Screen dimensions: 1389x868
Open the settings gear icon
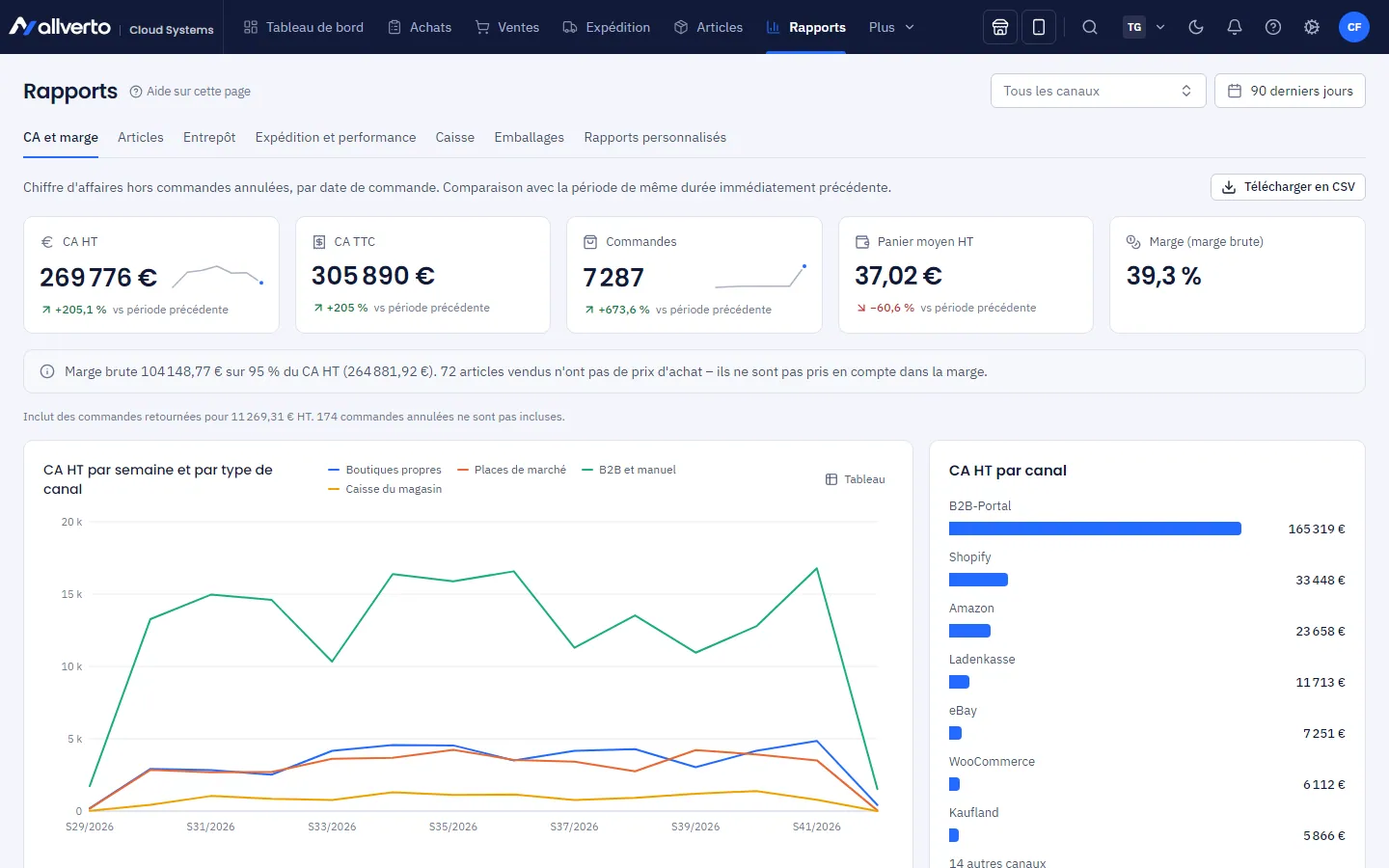pos(1312,27)
